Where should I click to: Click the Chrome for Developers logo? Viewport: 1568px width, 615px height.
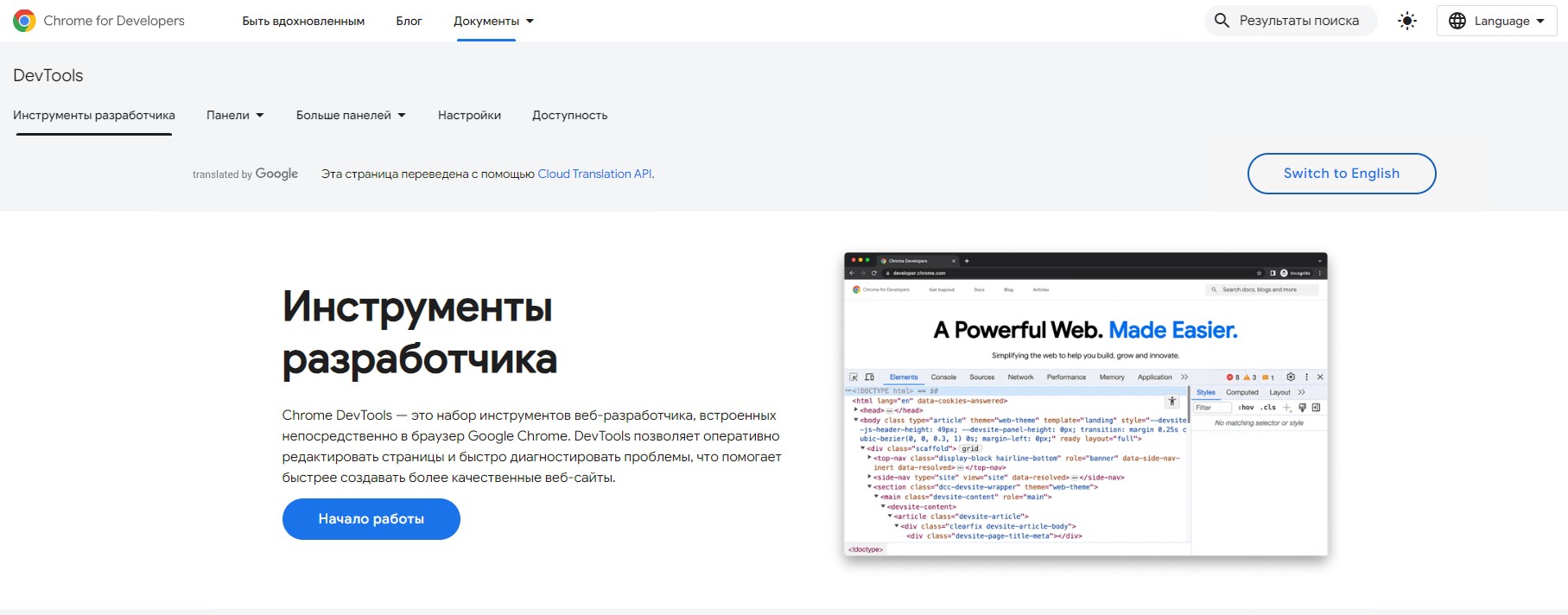24,21
